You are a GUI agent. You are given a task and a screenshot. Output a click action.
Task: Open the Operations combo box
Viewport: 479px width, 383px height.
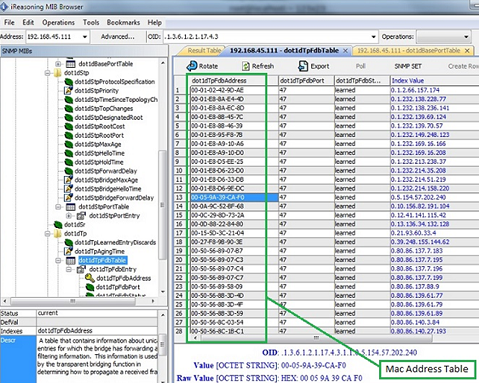click(444, 37)
